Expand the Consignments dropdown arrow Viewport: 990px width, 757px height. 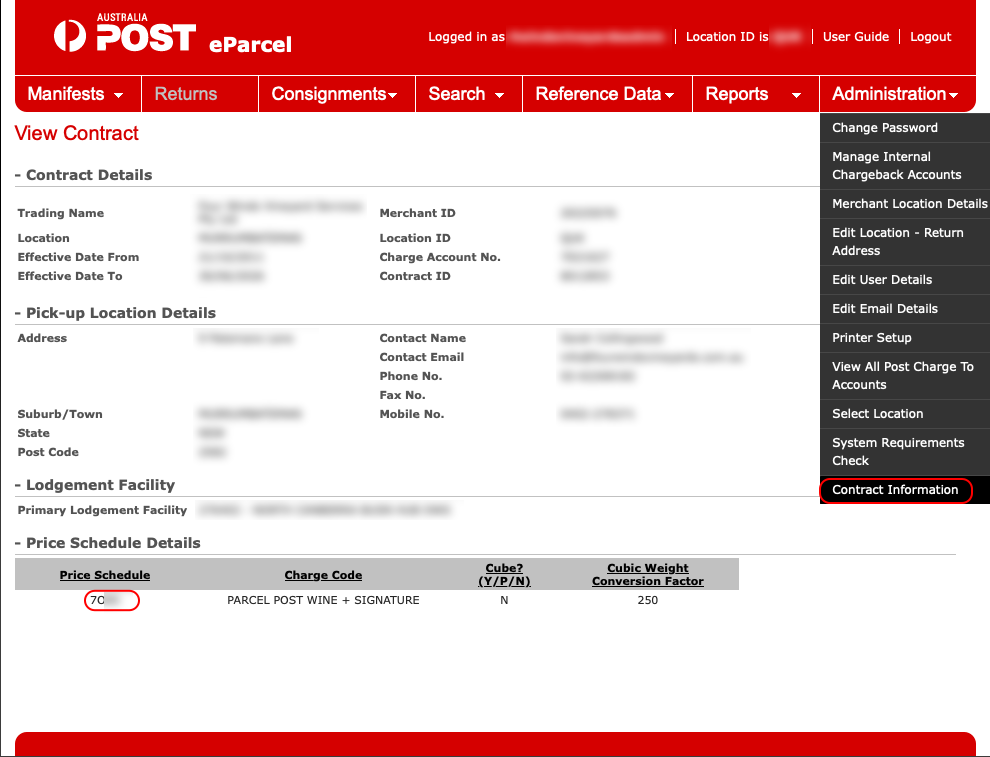coord(393,95)
